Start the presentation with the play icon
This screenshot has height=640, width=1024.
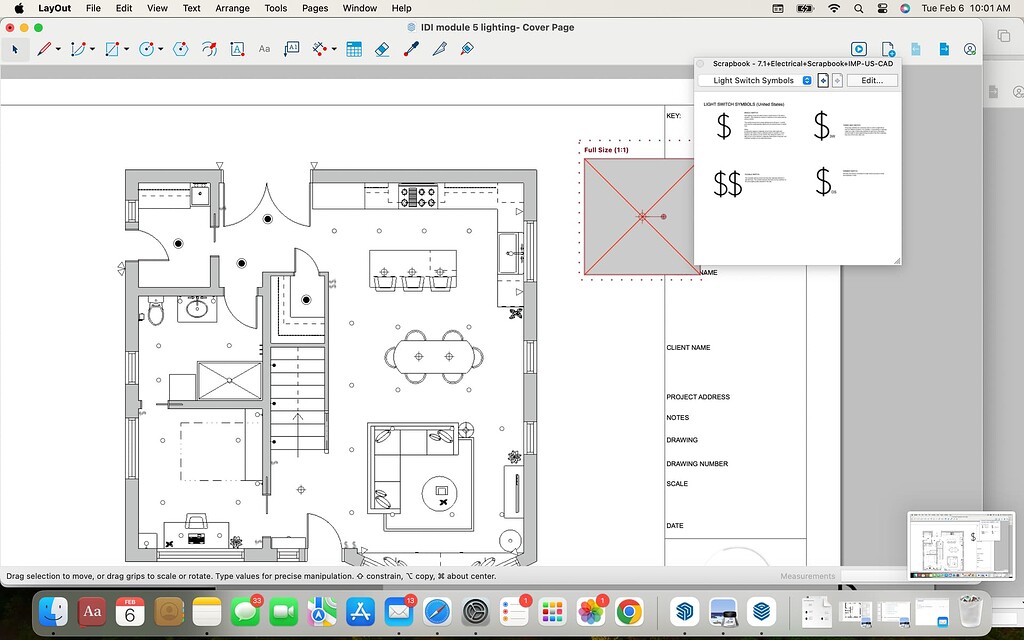coord(859,48)
